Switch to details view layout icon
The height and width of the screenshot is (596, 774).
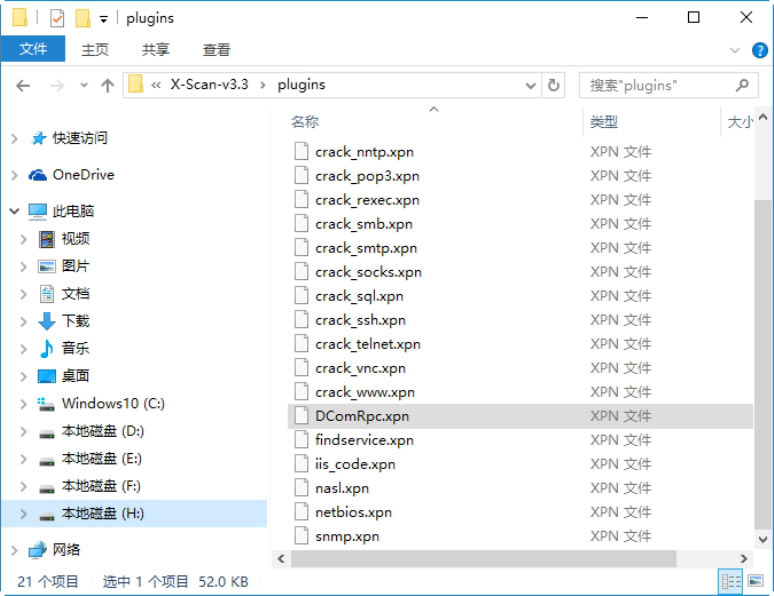point(732,581)
